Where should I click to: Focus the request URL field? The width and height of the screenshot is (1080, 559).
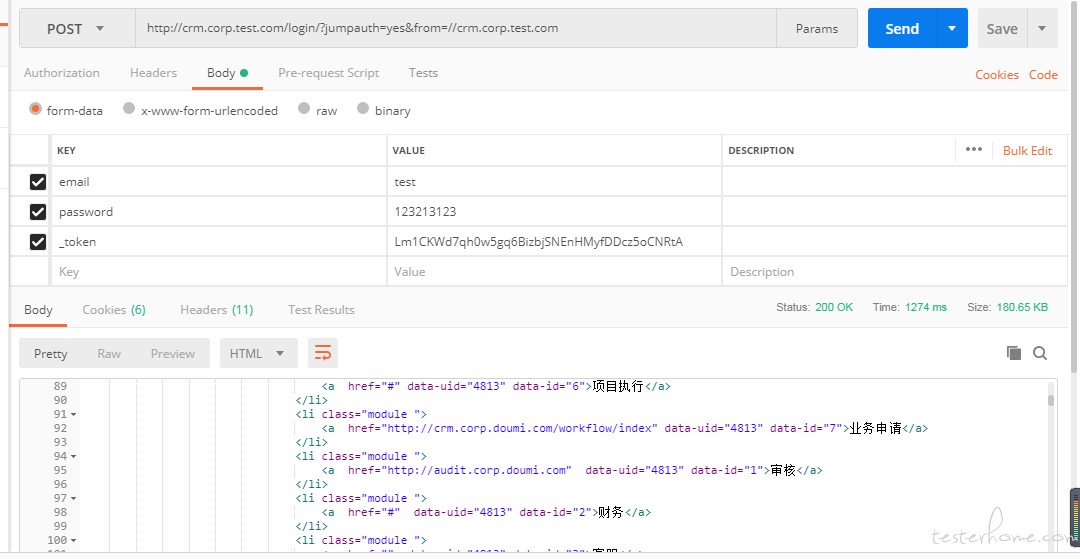coord(456,28)
